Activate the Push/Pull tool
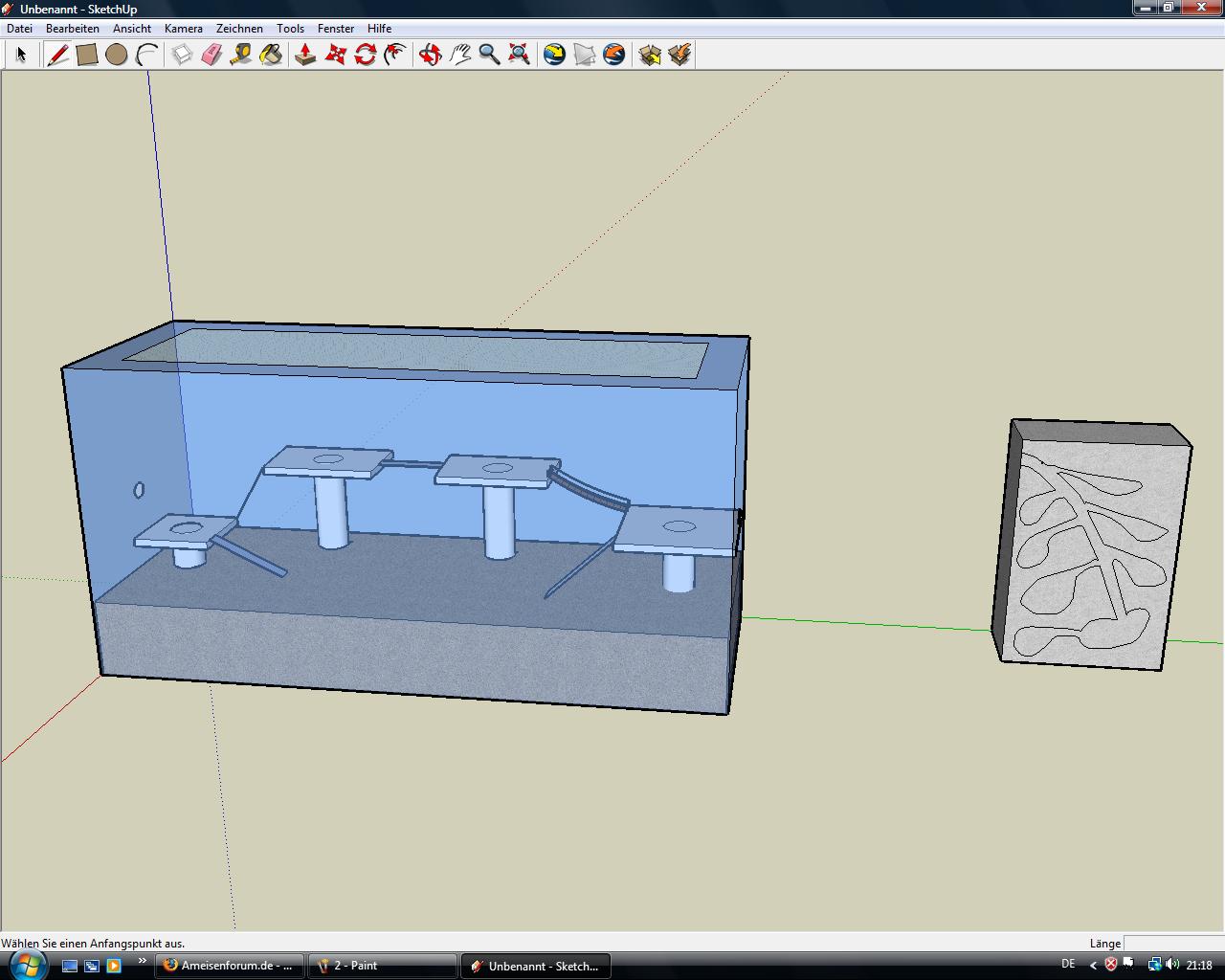 [305, 55]
